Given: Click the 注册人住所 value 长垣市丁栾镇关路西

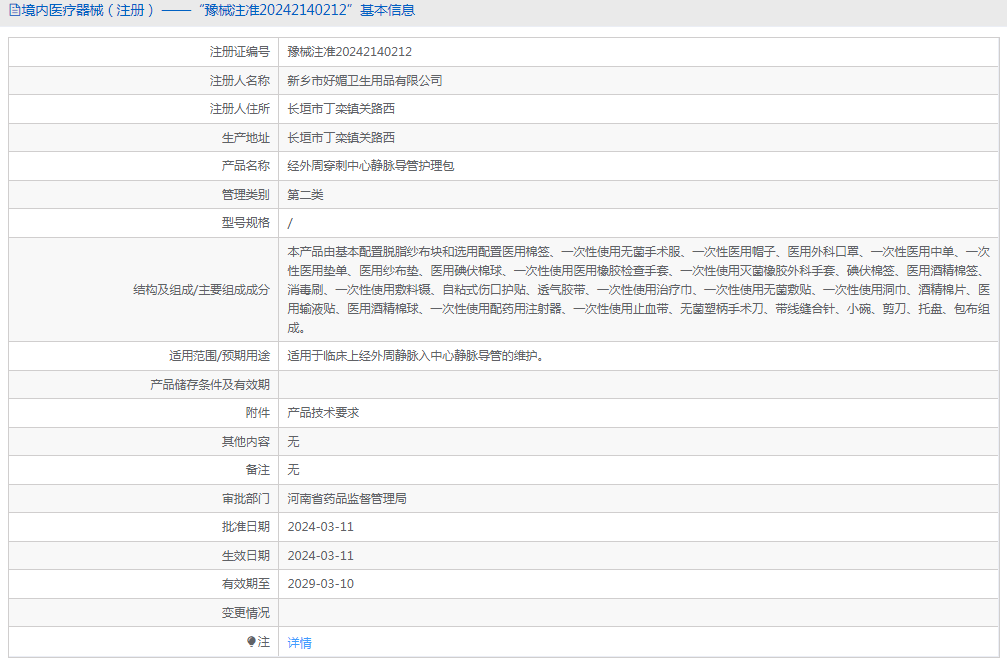Looking at the screenshot, I should (341, 109).
